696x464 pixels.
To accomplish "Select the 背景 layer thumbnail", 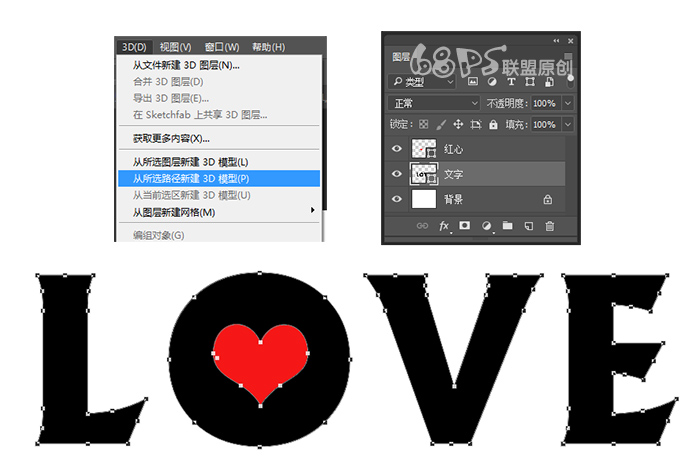I will 424,199.
